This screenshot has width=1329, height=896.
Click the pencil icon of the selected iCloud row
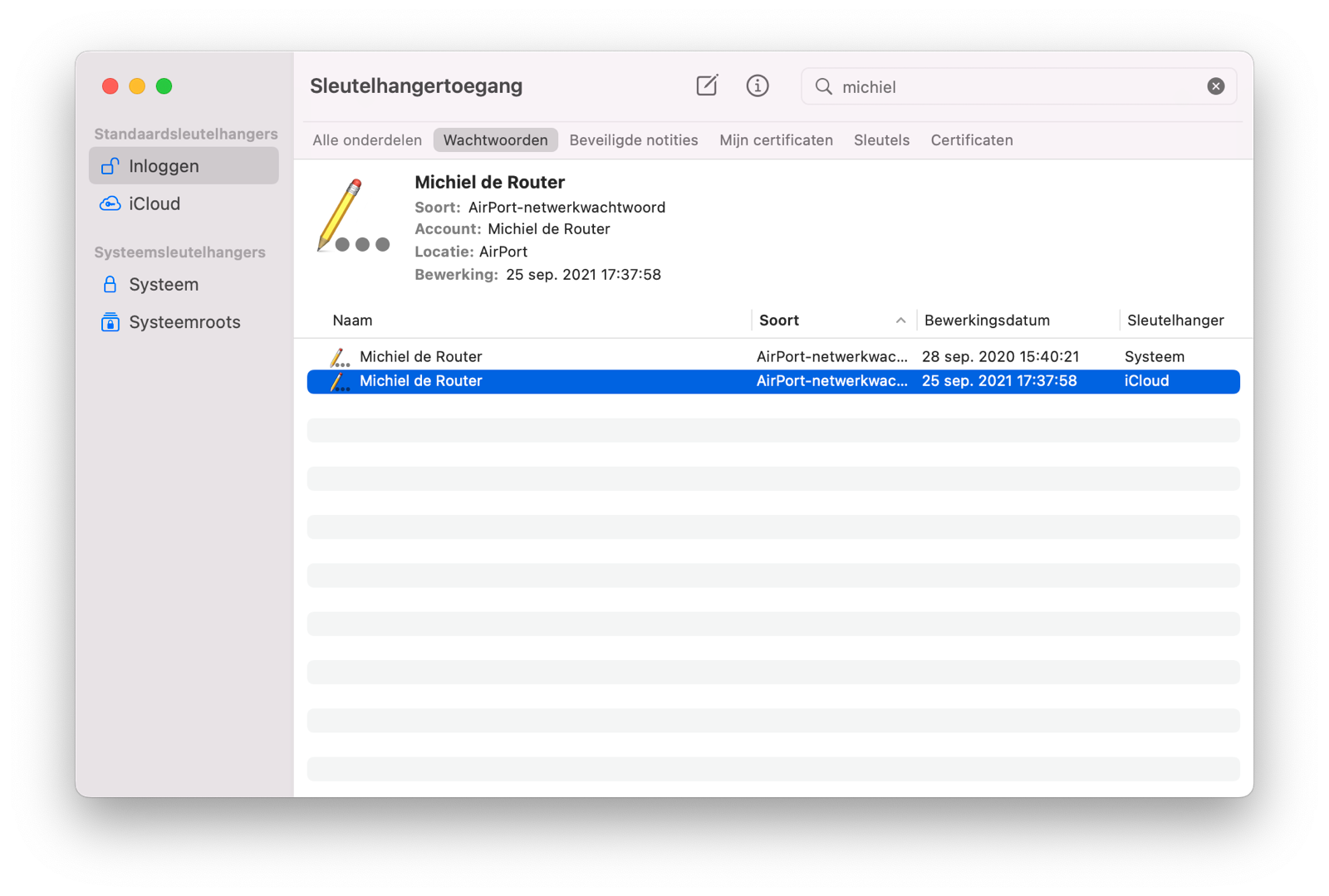339,381
